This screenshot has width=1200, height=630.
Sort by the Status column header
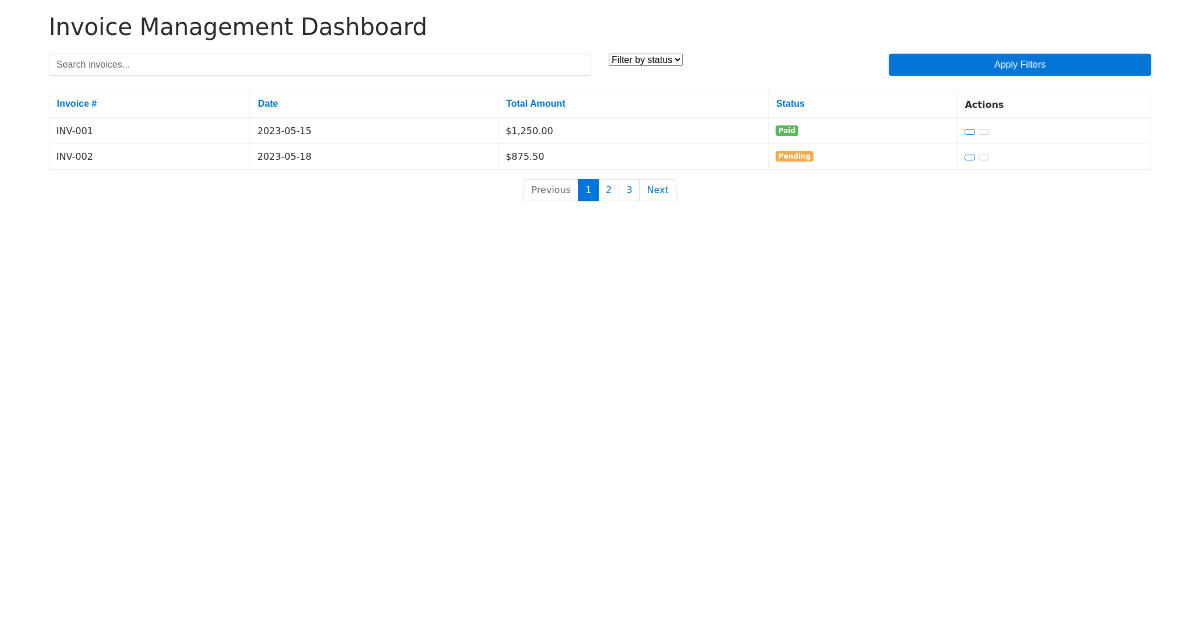790,103
